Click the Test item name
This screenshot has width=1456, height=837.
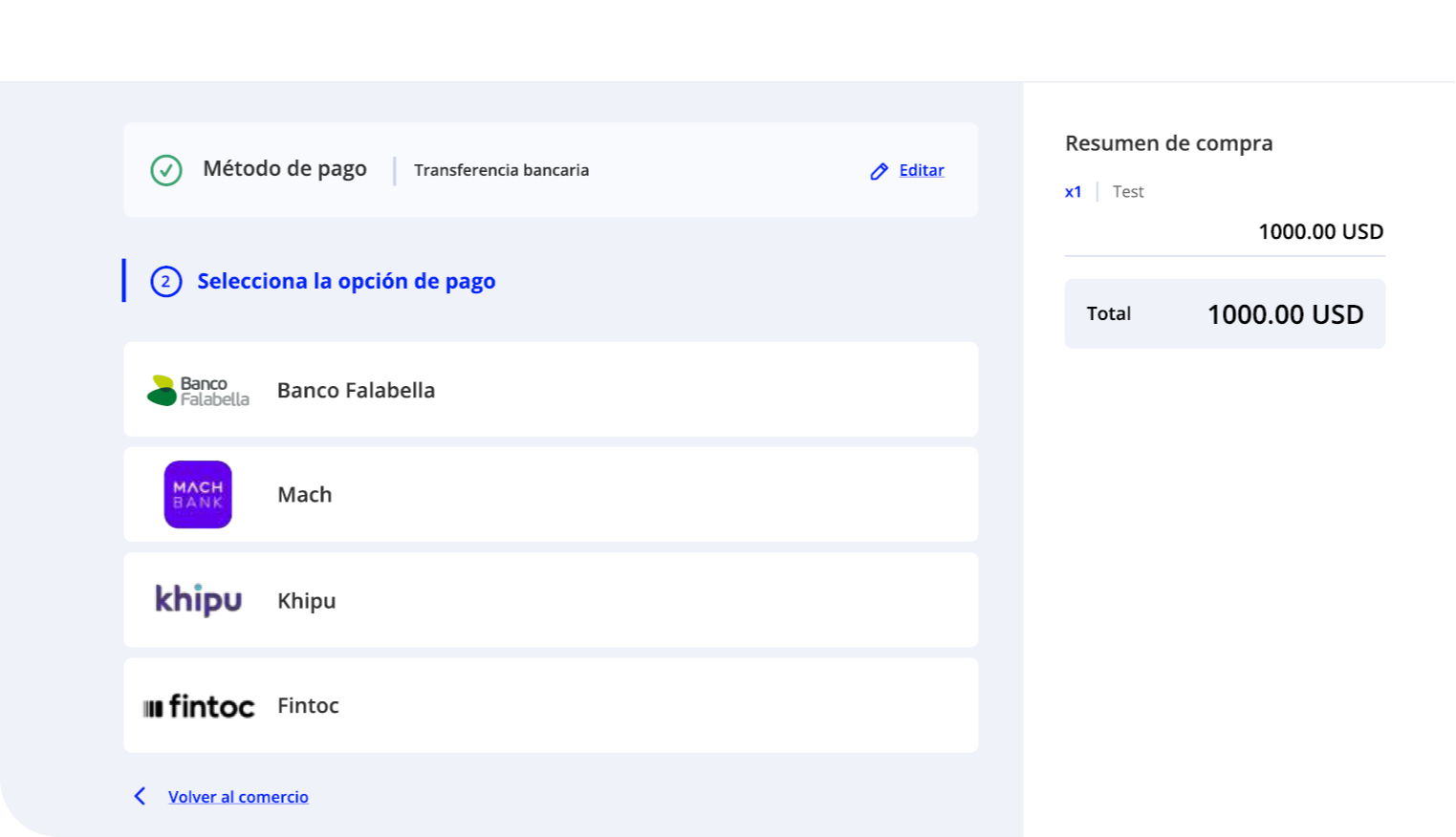[1128, 192]
